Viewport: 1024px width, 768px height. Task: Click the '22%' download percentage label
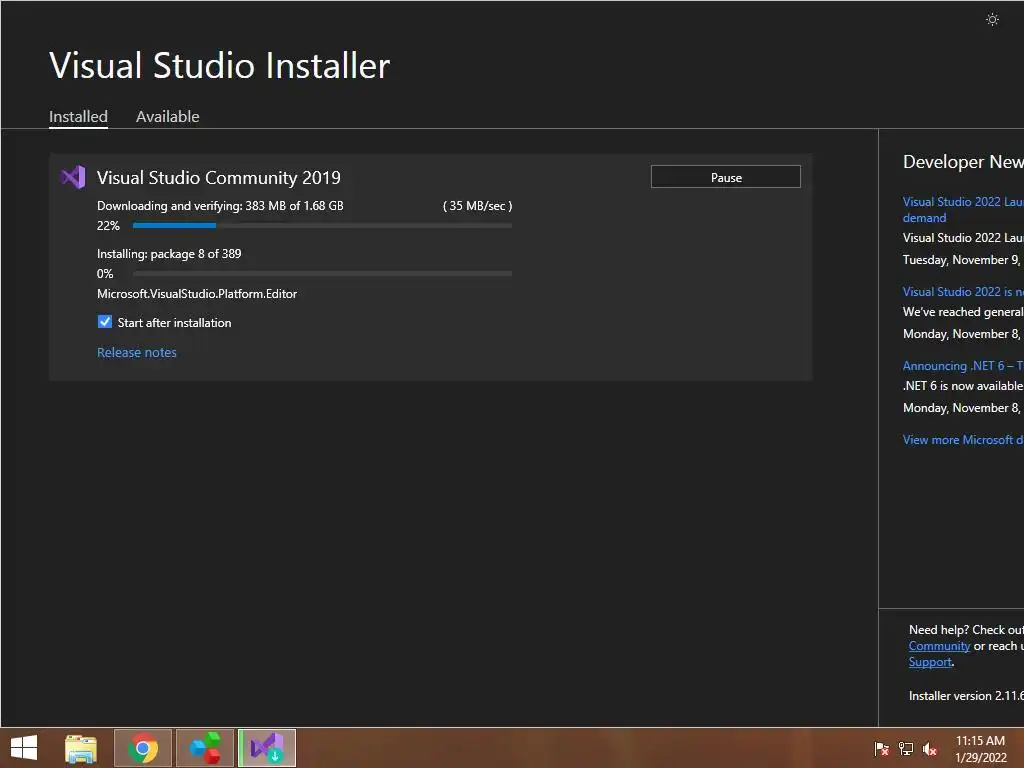pos(108,226)
